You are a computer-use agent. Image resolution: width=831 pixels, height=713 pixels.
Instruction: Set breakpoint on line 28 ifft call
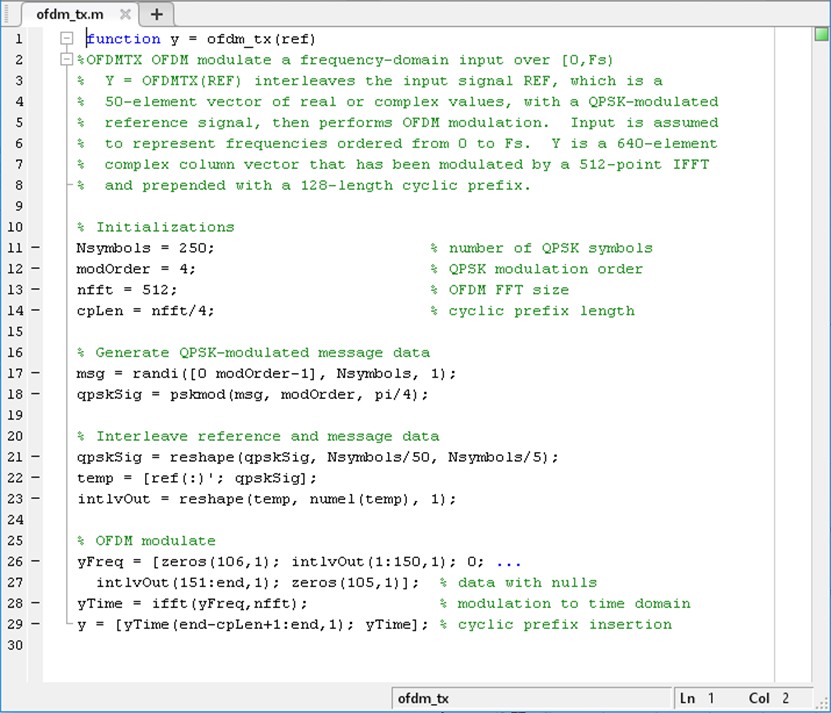[37, 603]
